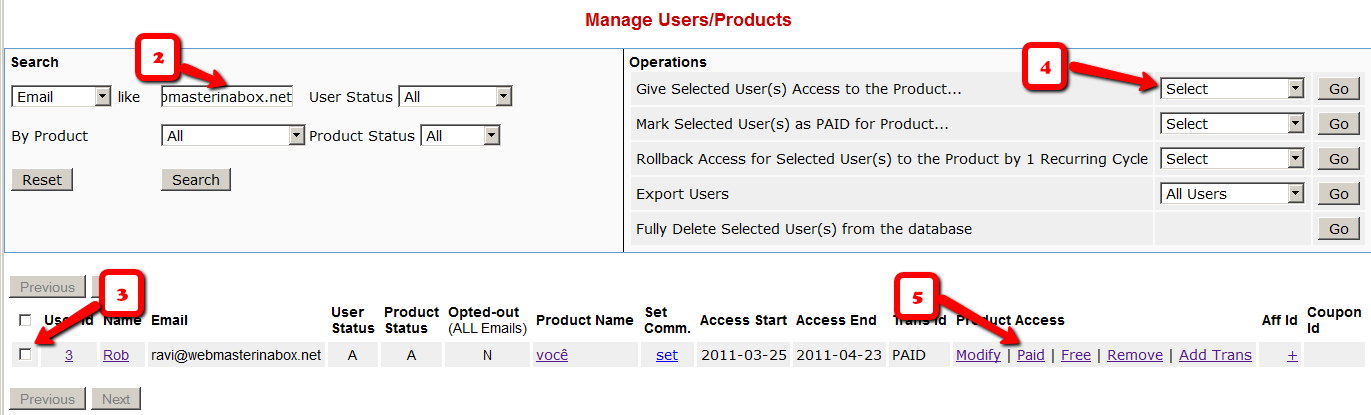
Task: Open the Export Users dropdown
Action: (x=1232, y=194)
